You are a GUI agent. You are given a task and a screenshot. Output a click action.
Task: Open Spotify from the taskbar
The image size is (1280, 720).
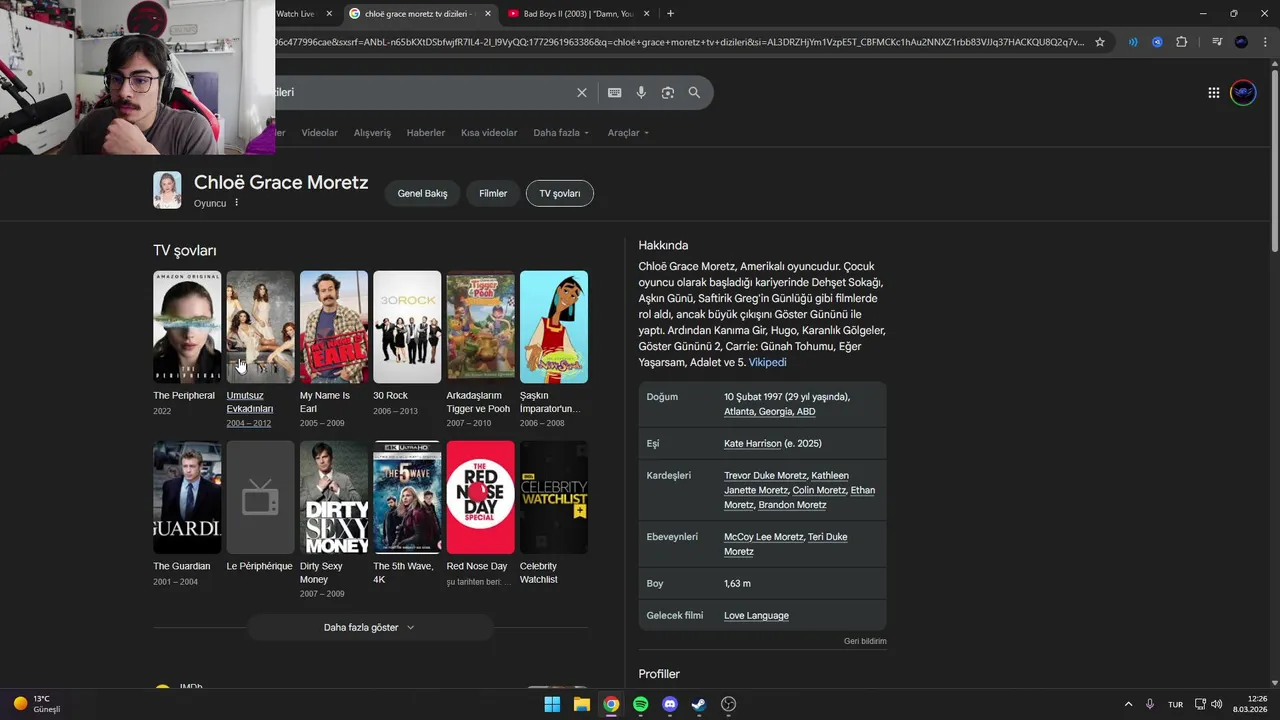(x=641, y=704)
